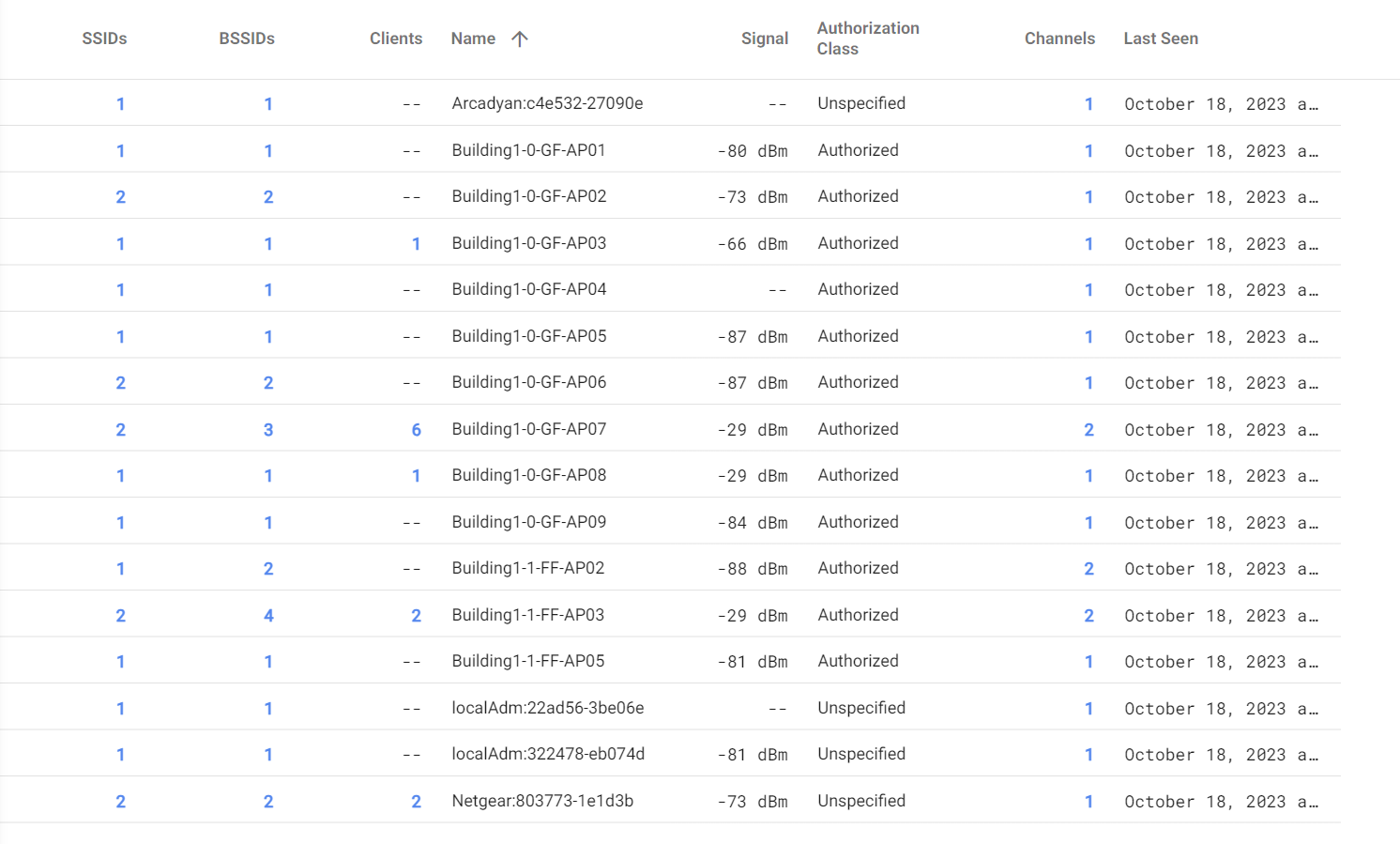
Task: Open BSSIDs count link for Building1-0-GF-AP01
Action: pos(268,151)
